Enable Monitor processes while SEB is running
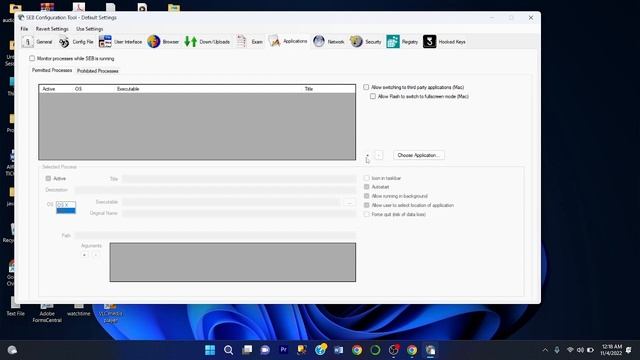Viewport: 640px width, 360px height. pos(32,58)
